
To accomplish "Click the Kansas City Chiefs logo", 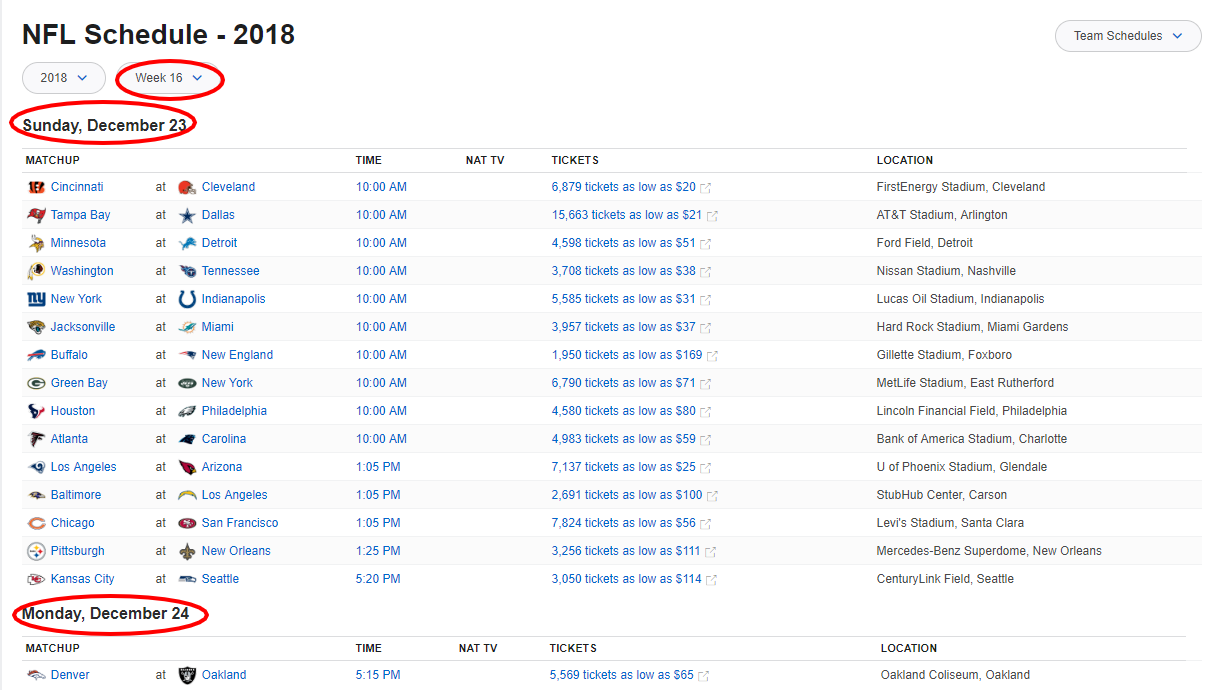I will point(36,579).
